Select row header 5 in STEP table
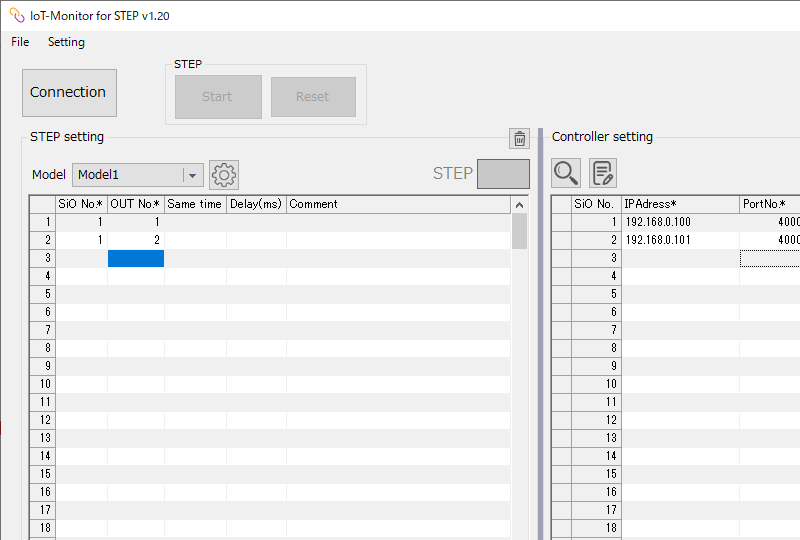Screen dimensions: 800x540 (43, 294)
